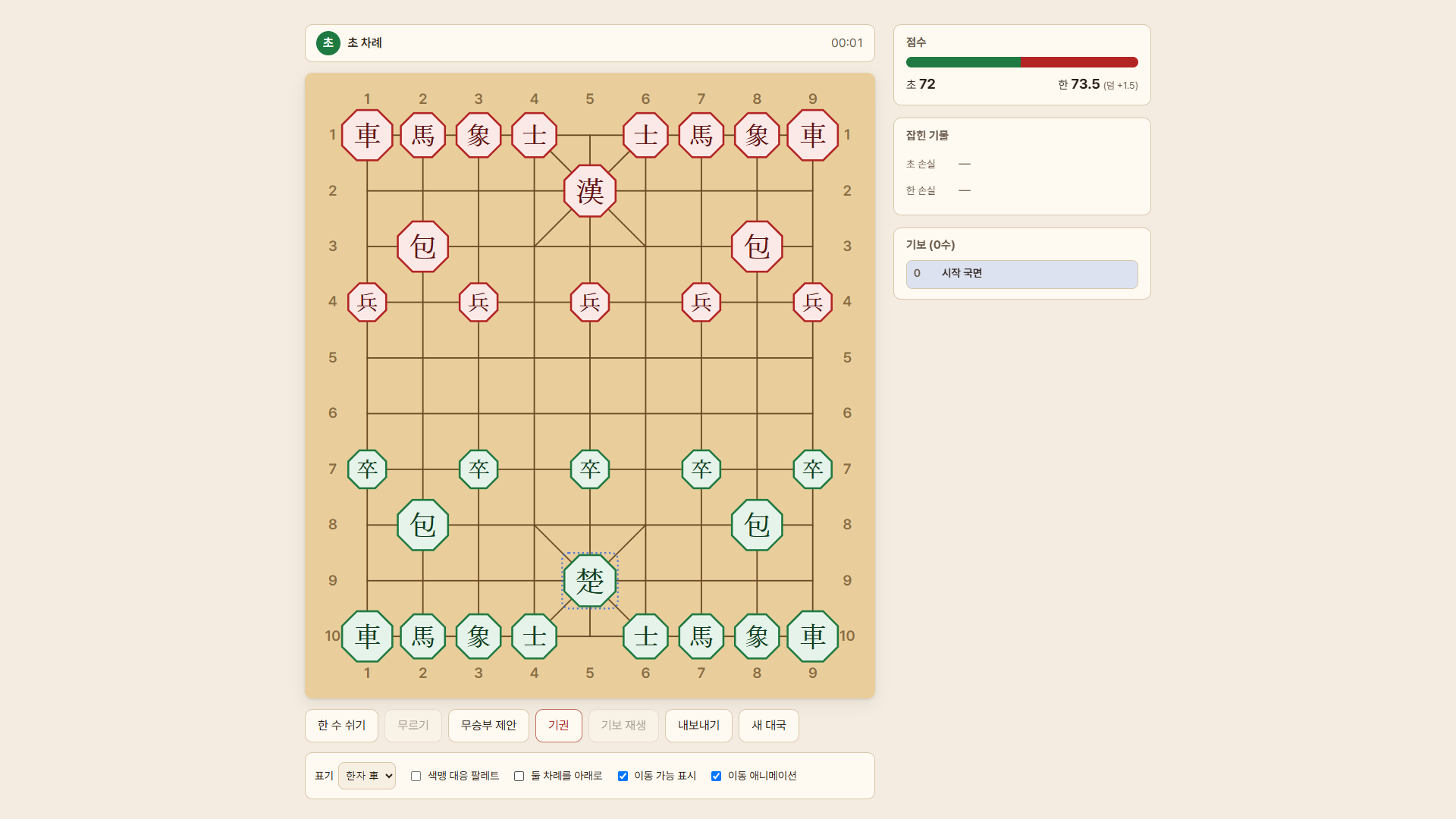Click the 초 72 score value
The image size is (1456, 819).
[921, 84]
